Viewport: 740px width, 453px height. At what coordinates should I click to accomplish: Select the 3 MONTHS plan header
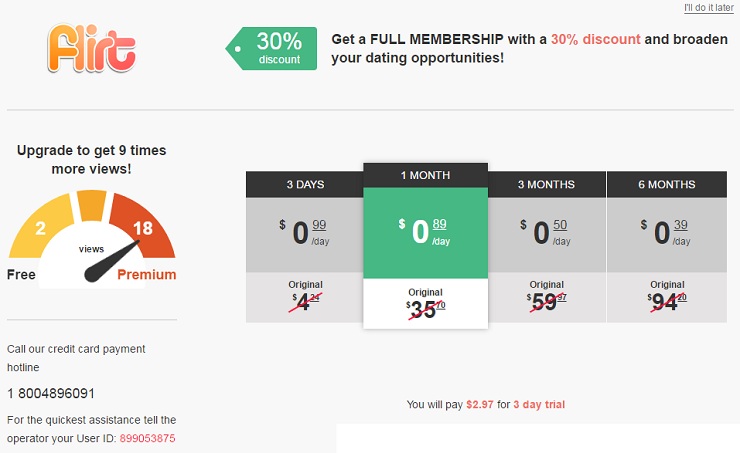pos(546,184)
